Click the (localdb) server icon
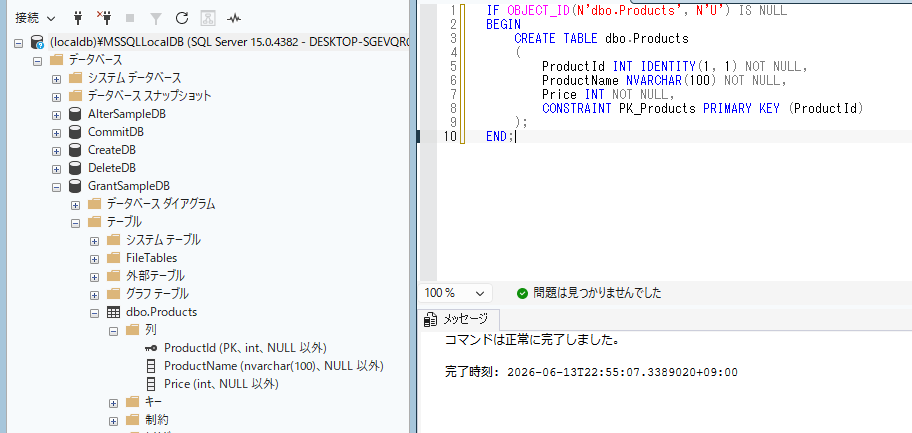Viewport: 912px width, 433px height. (37, 42)
